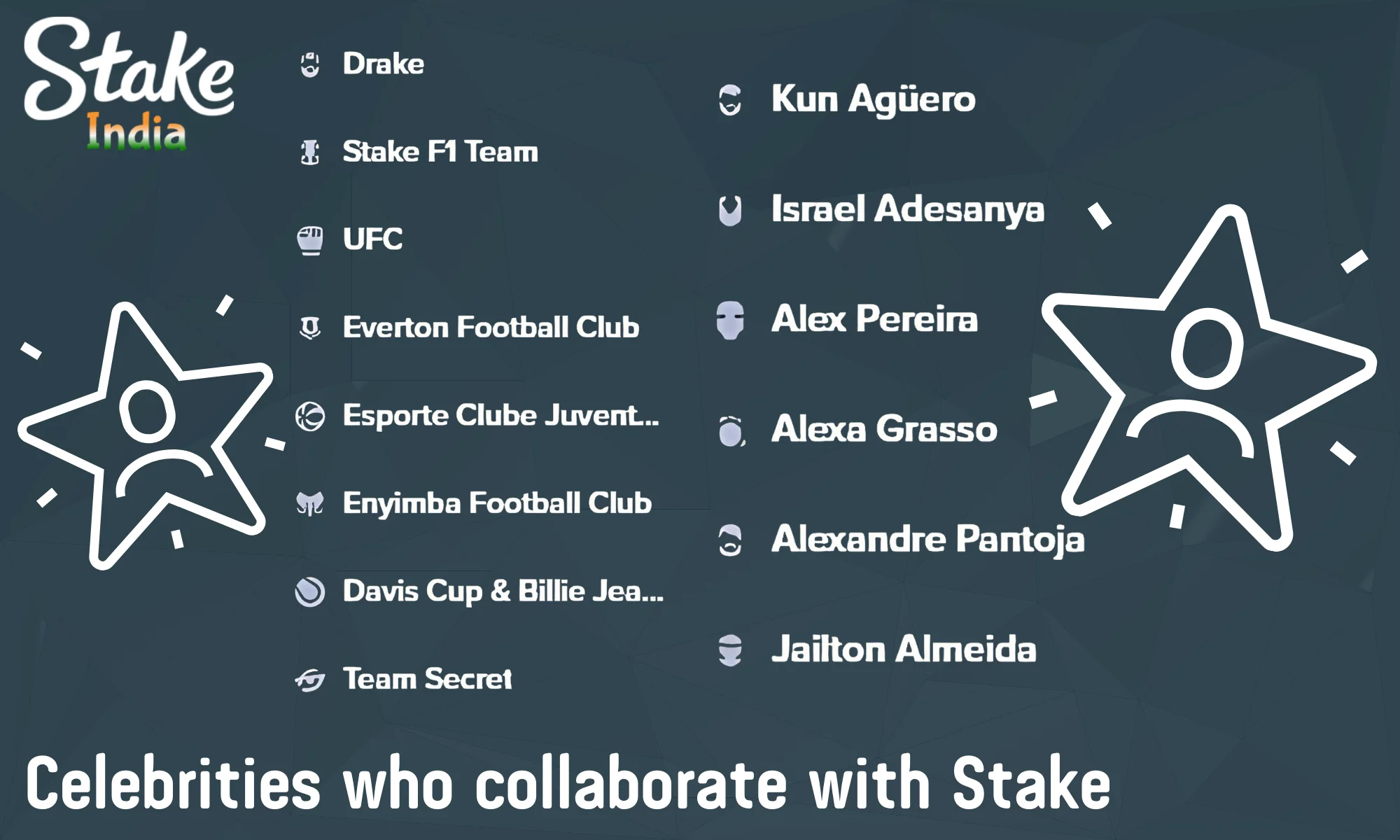Select the UFC glove icon

coord(309,240)
